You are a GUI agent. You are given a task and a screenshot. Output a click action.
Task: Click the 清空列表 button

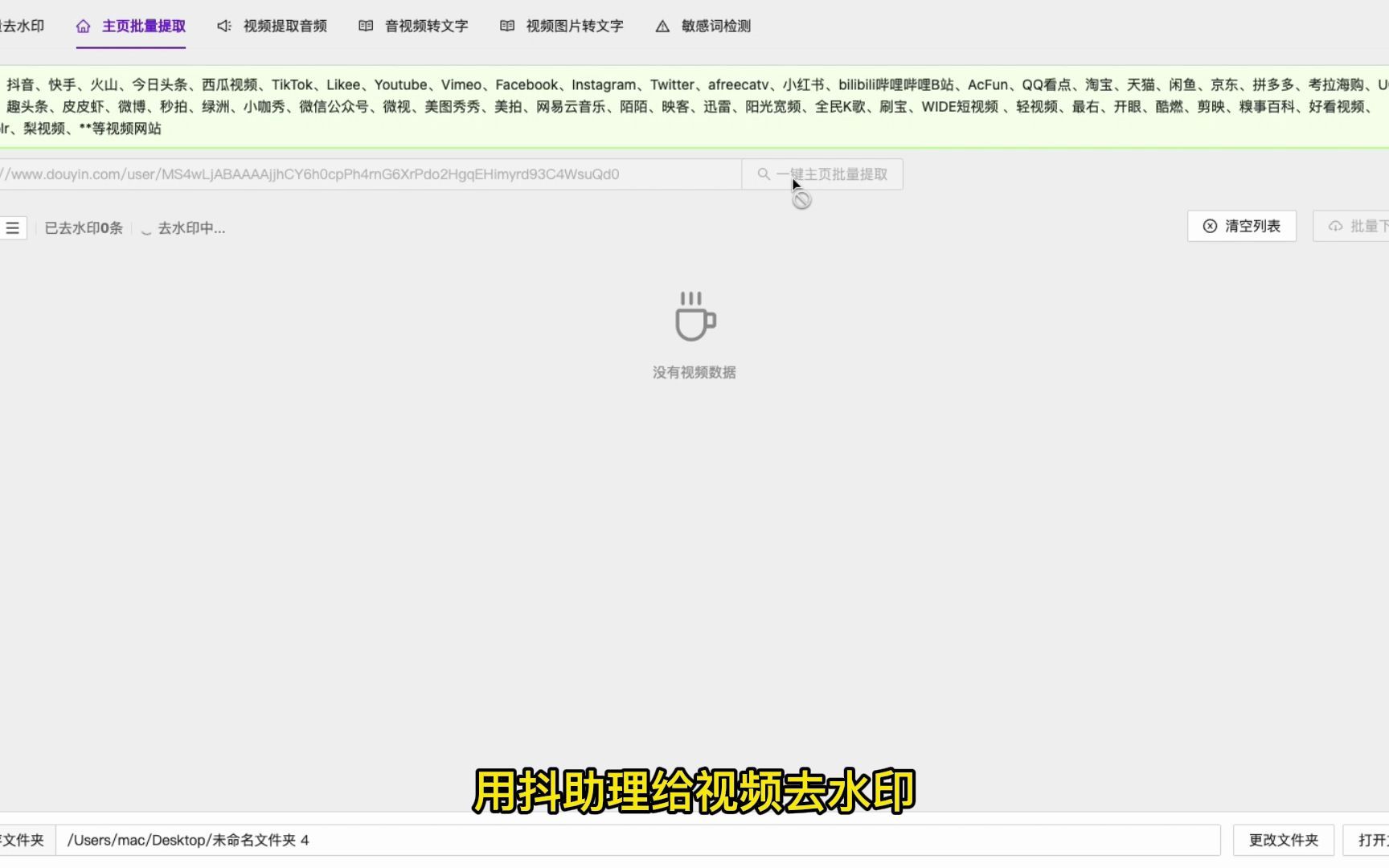pyautogui.click(x=1242, y=227)
